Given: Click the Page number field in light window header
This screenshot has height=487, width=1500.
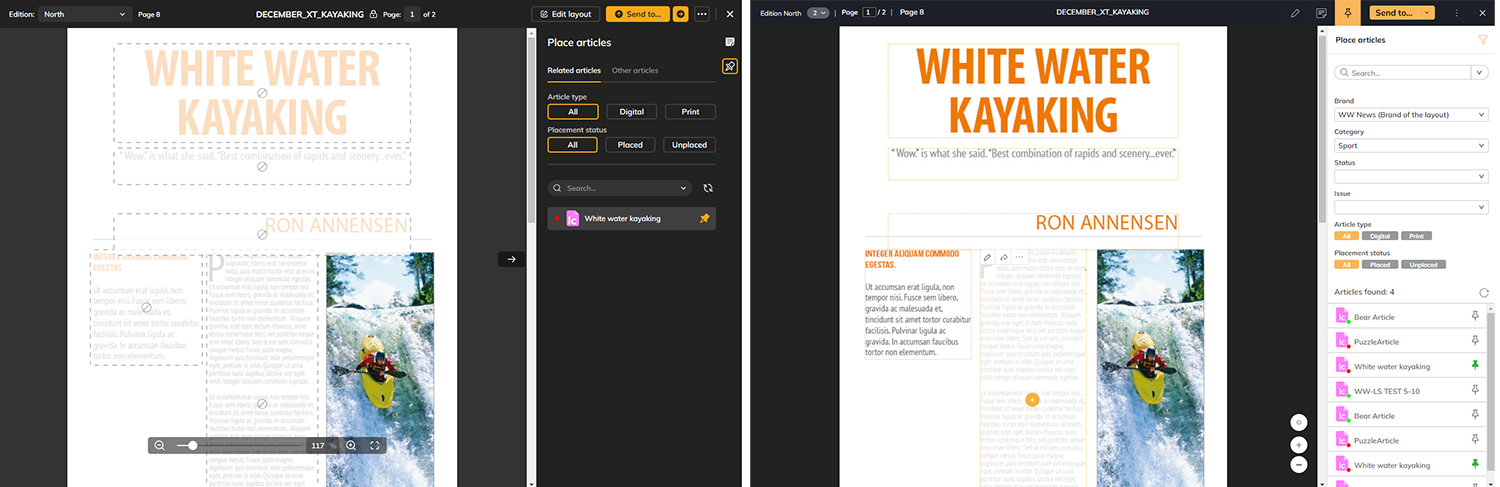Looking at the screenshot, I should [x=868, y=13].
